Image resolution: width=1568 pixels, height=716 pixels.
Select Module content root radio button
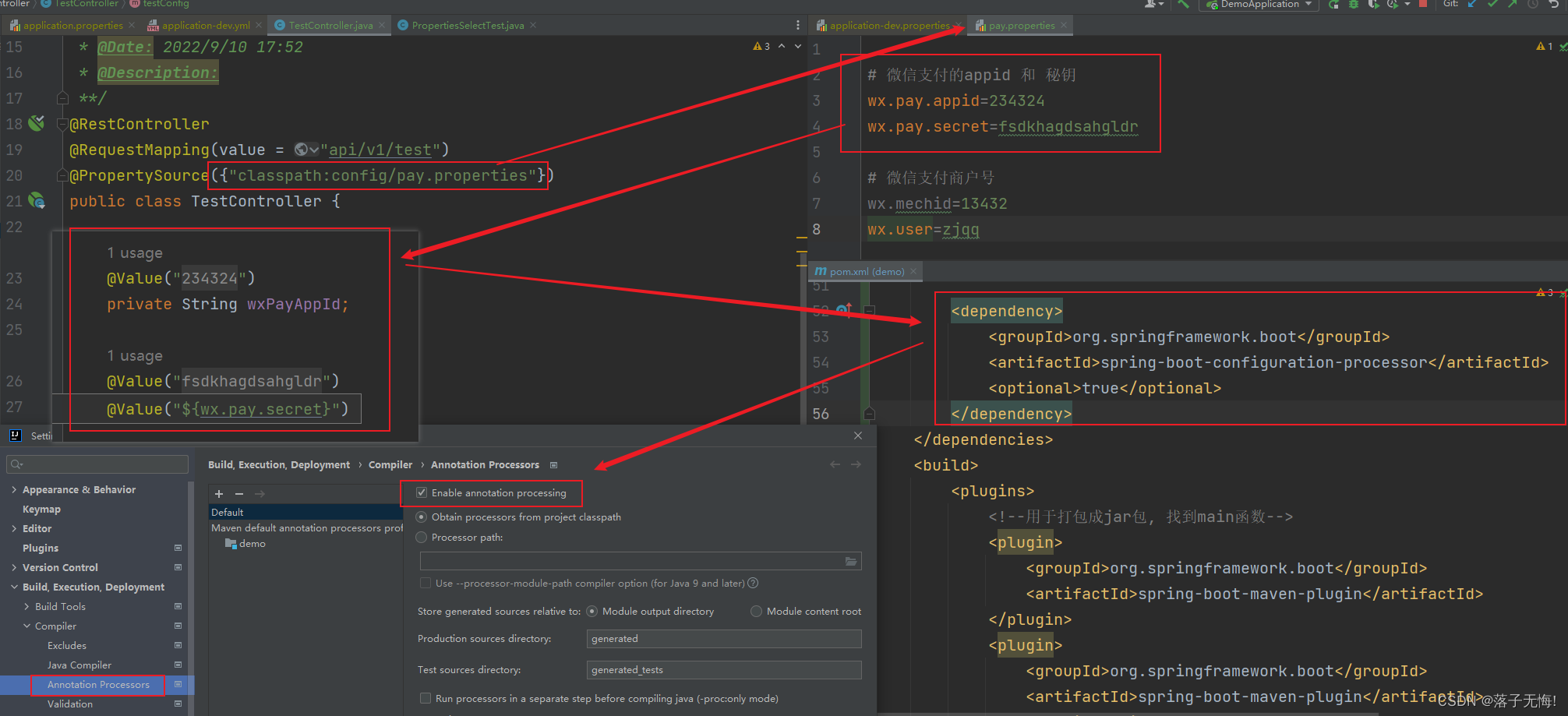(x=756, y=611)
